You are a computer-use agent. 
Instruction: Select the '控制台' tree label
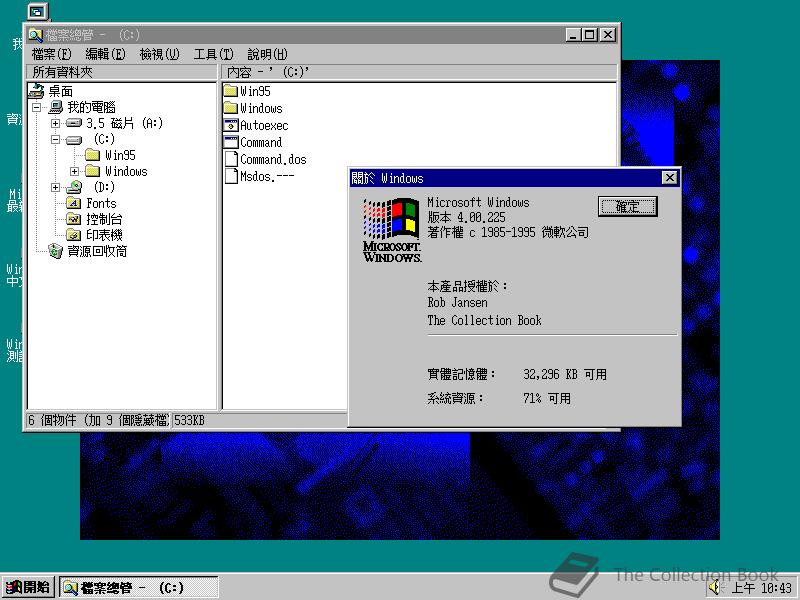(x=104, y=219)
